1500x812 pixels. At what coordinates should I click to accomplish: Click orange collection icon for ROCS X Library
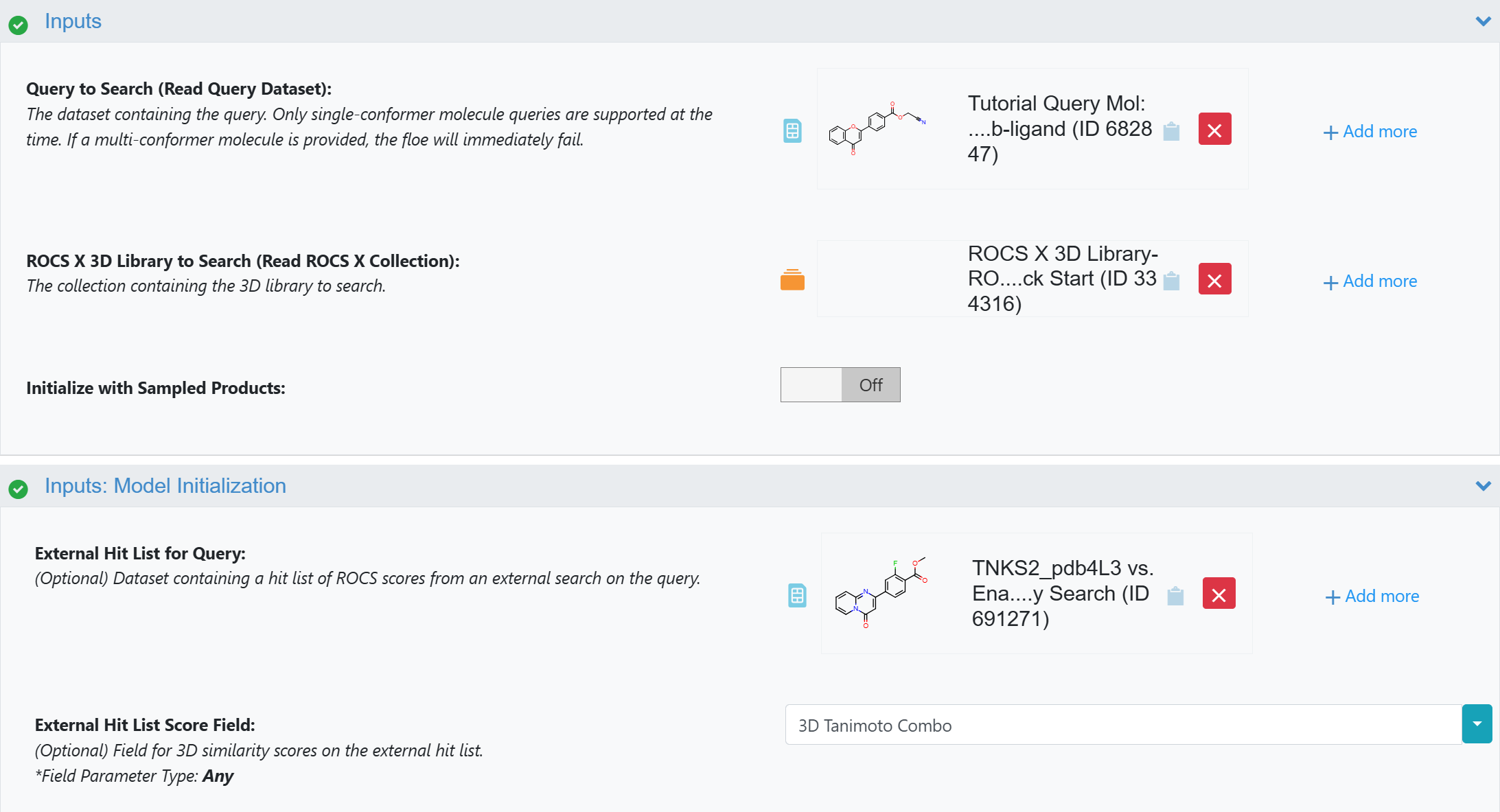(792, 280)
